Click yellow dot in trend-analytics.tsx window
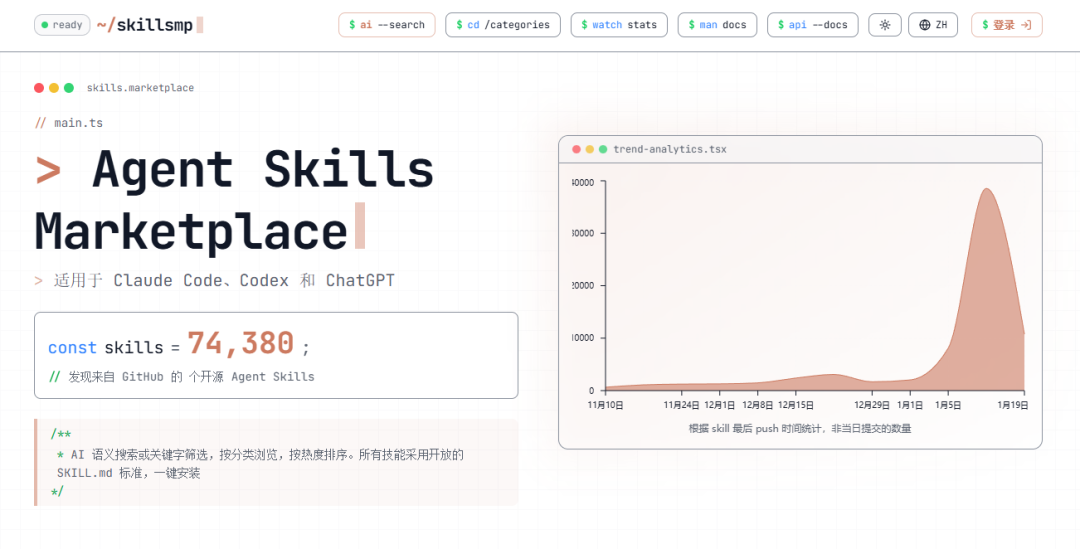The height and width of the screenshot is (549, 1080). (x=590, y=149)
